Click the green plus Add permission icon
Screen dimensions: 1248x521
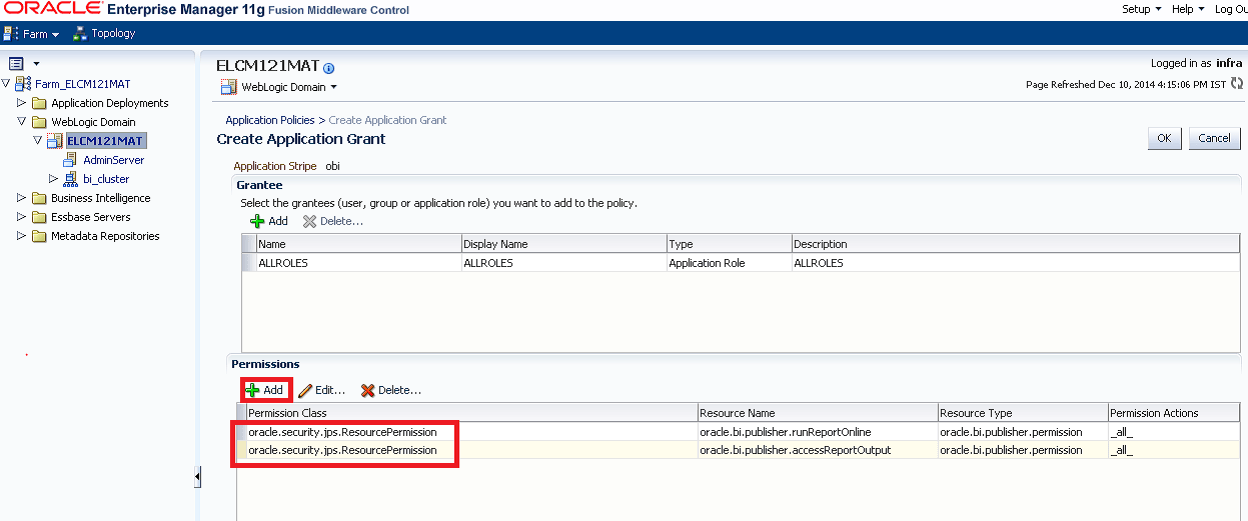click(x=254, y=390)
